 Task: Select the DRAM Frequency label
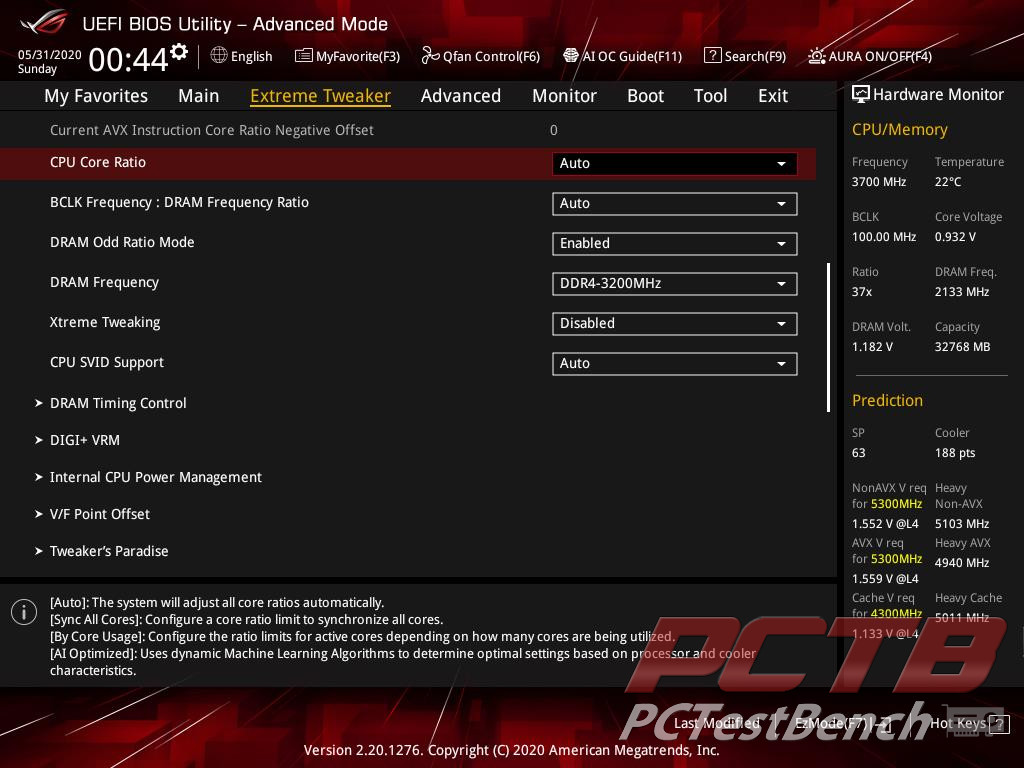[104, 282]
